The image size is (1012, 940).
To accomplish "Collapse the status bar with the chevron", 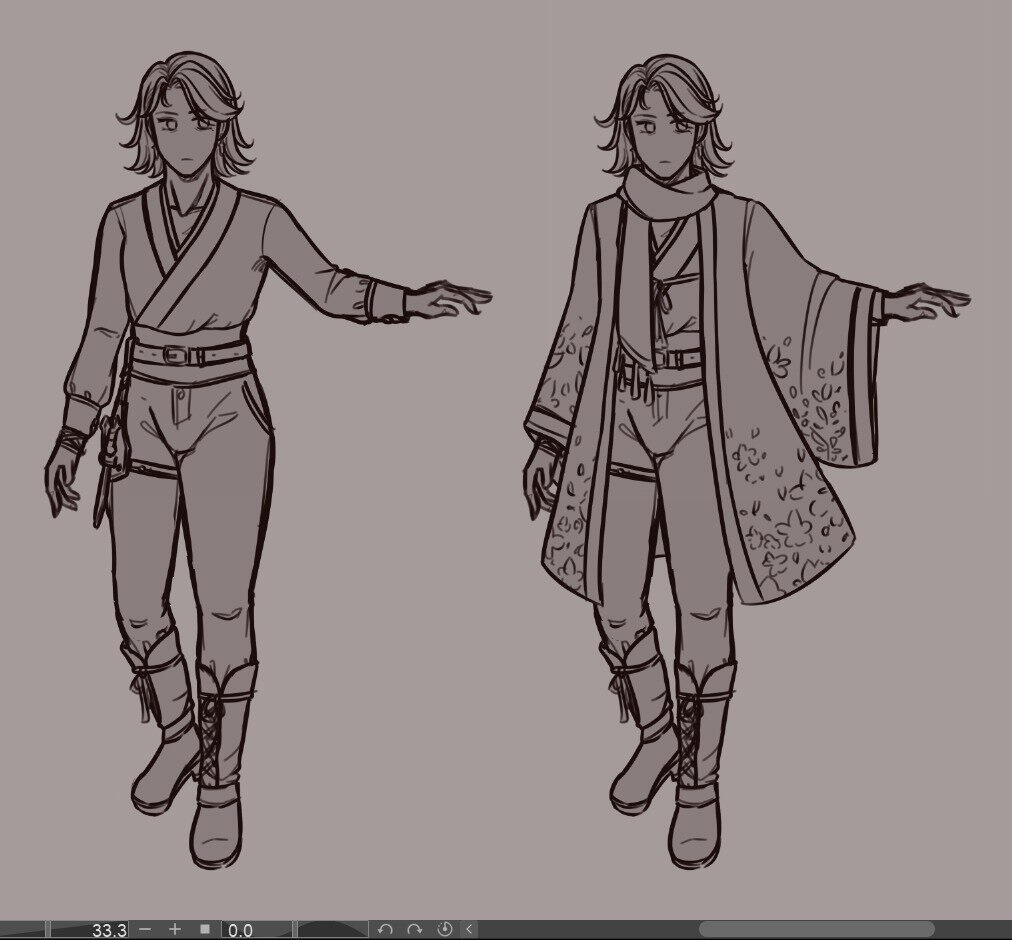I will (x=467, y=928).
